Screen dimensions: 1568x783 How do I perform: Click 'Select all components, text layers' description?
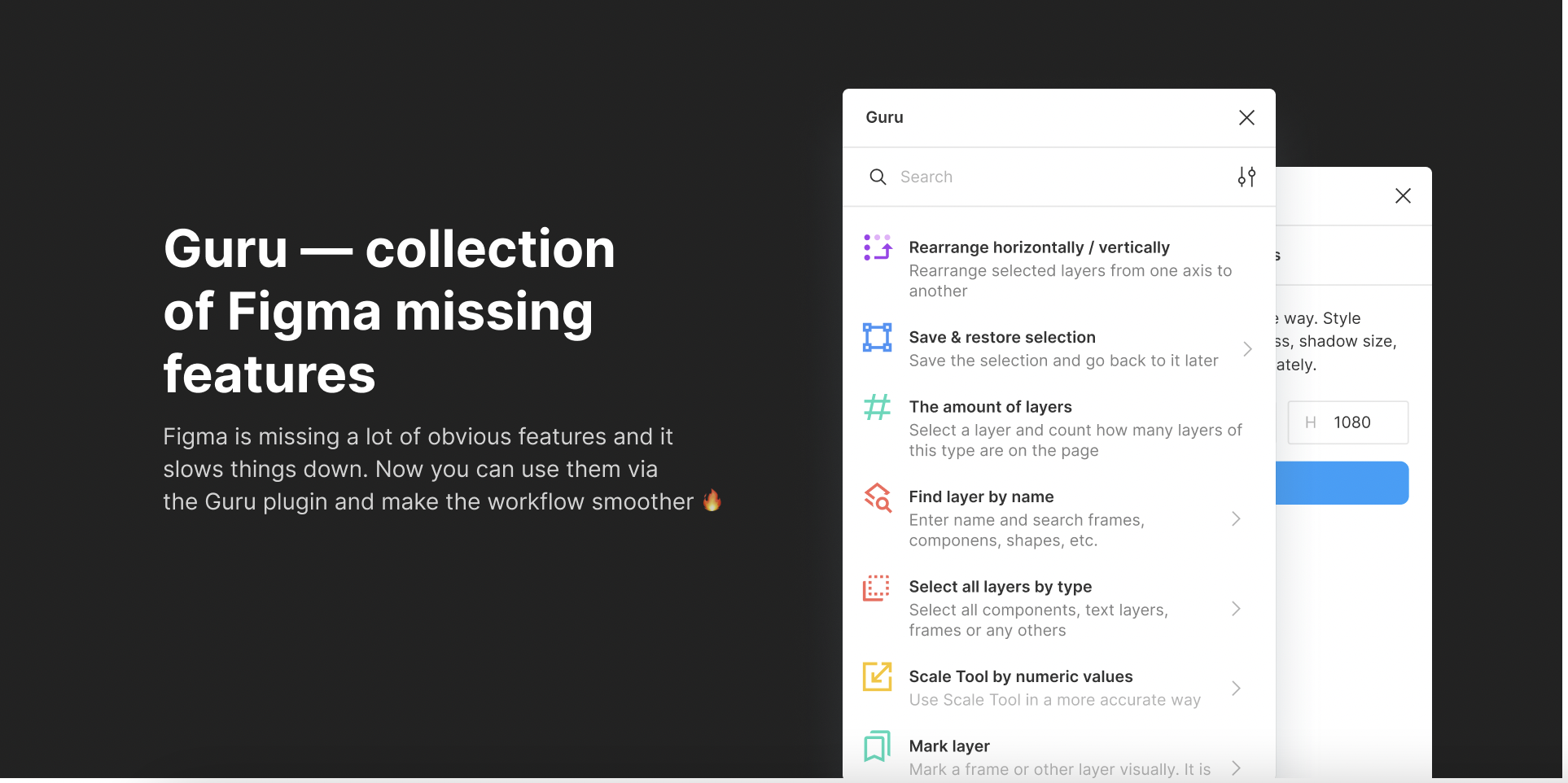[x=1039, y=620]
